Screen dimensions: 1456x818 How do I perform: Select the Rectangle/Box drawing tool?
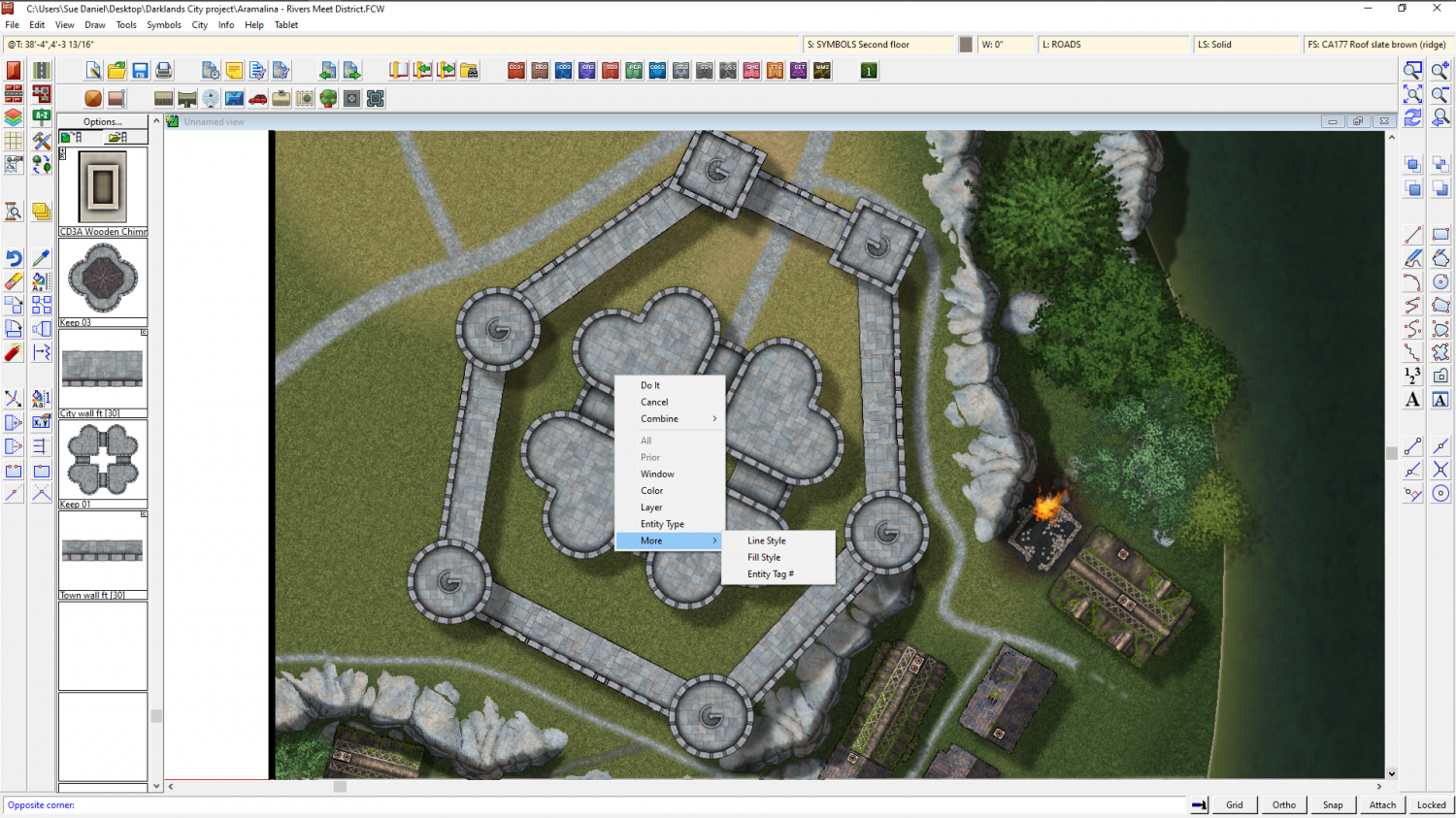tap(1440, 235)
